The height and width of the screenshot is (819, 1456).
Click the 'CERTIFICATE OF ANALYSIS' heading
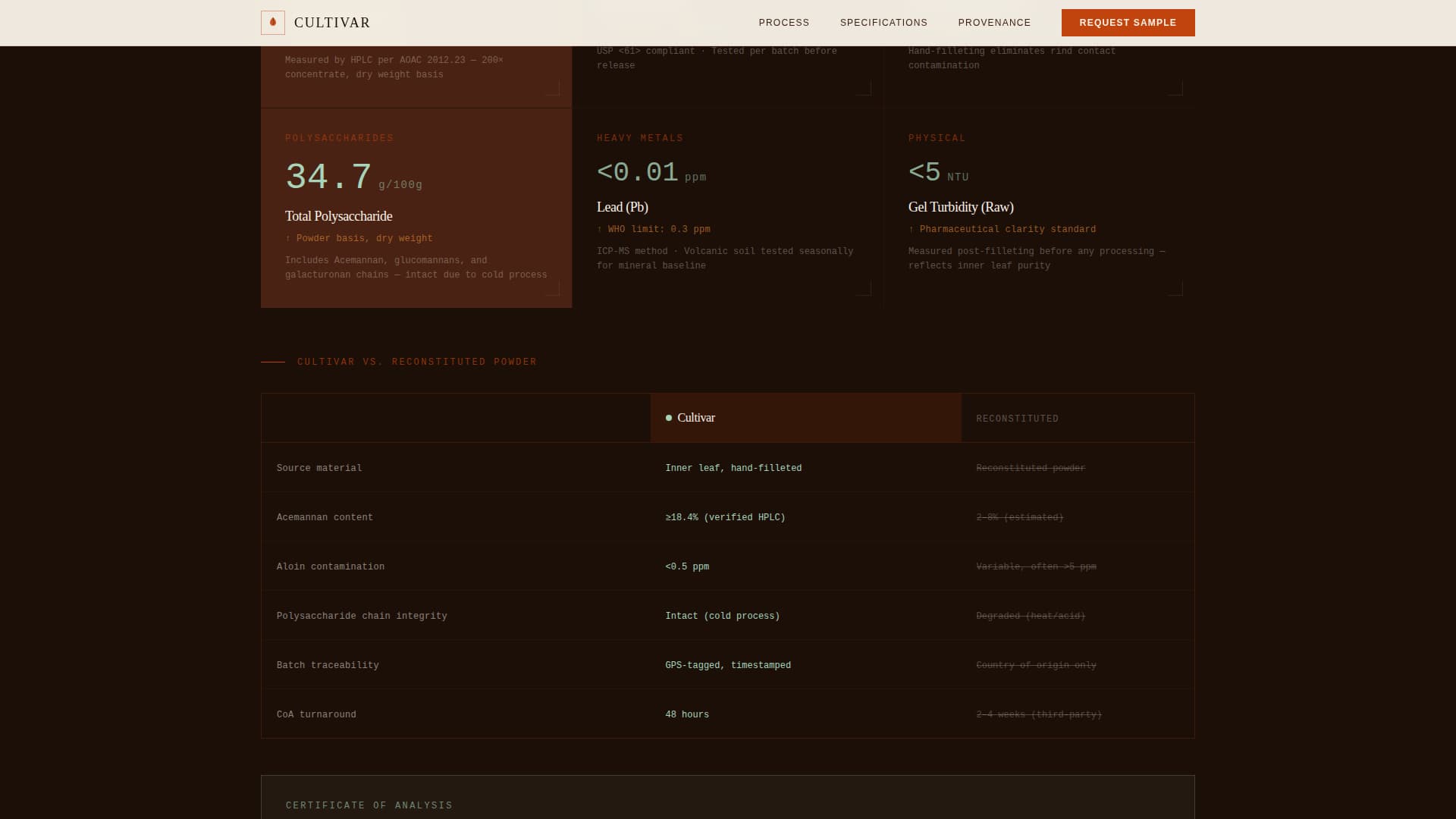[x=369, y=805]
